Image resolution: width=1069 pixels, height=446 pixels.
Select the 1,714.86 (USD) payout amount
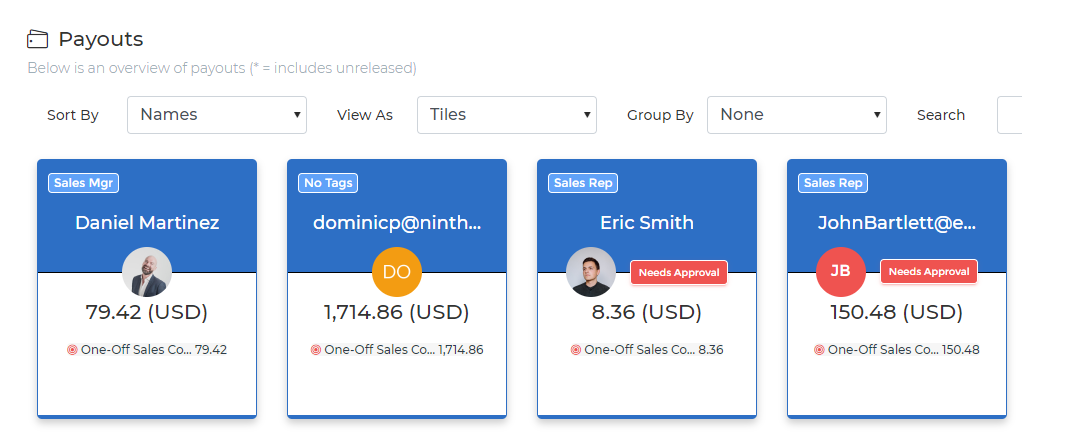[397, 312]
